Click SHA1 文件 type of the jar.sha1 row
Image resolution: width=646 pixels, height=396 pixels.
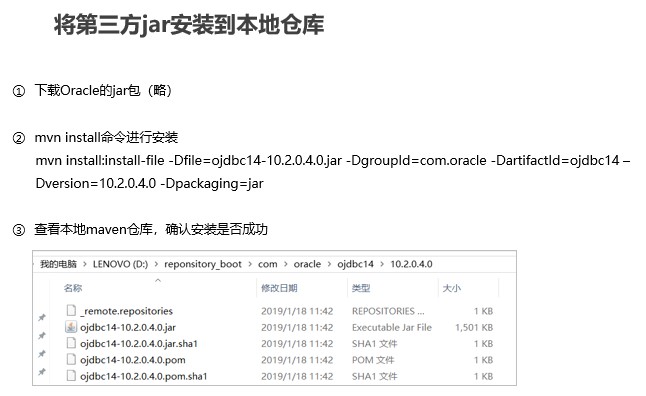click(374, 343)
